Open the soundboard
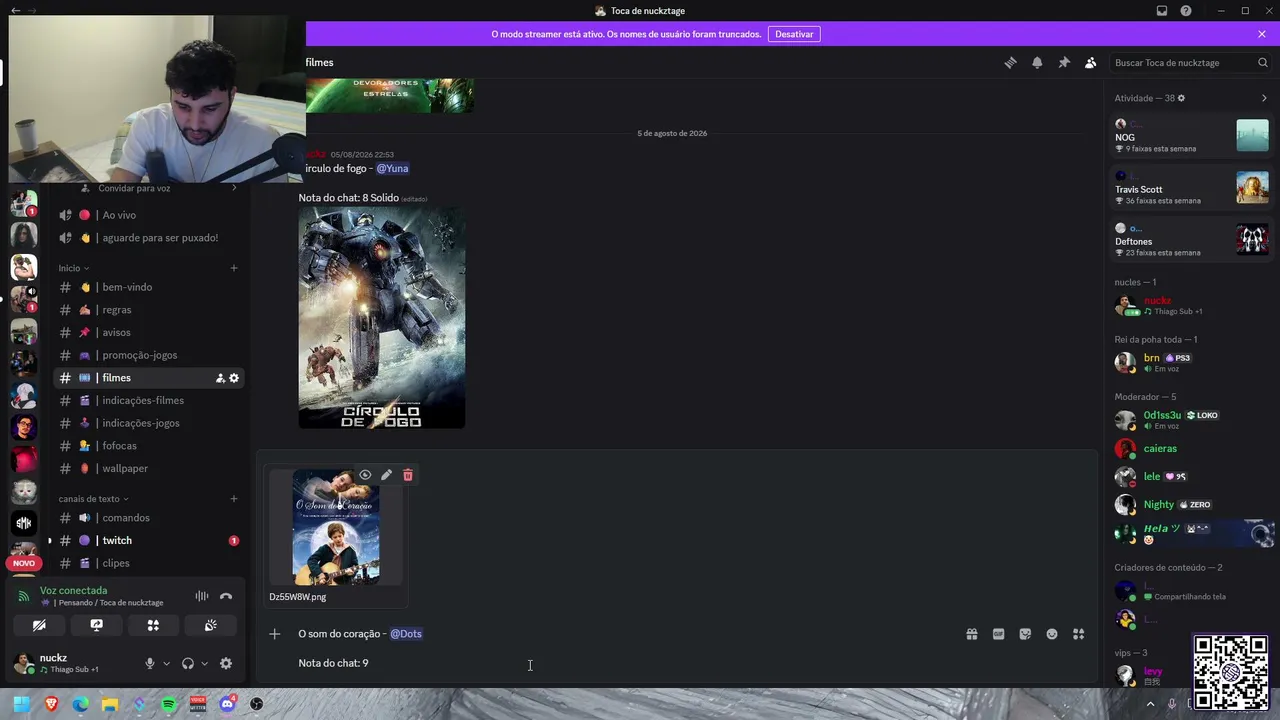1280x720 pixels. coord(210,625)
